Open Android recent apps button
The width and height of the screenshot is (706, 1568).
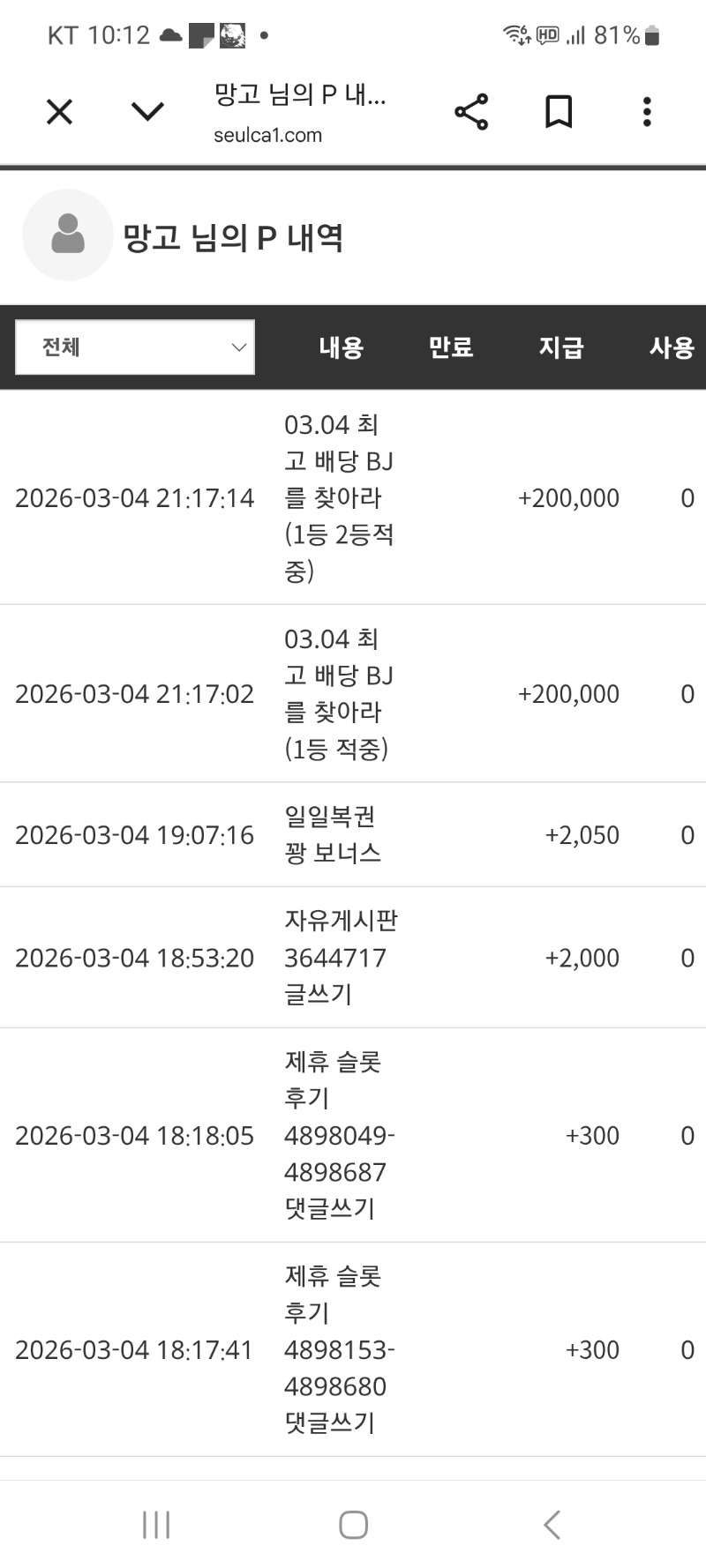point(156,1525)
